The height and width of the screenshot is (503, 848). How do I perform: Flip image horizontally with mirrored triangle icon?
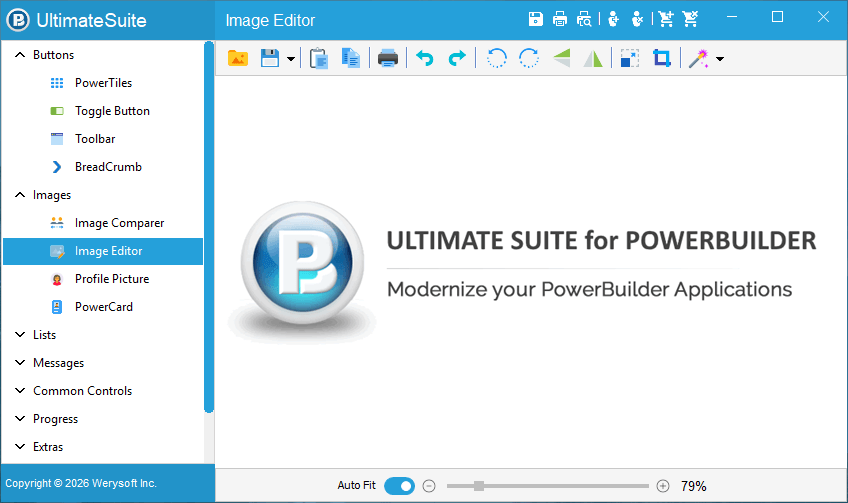pyautogui.click(x=593, y=58)
